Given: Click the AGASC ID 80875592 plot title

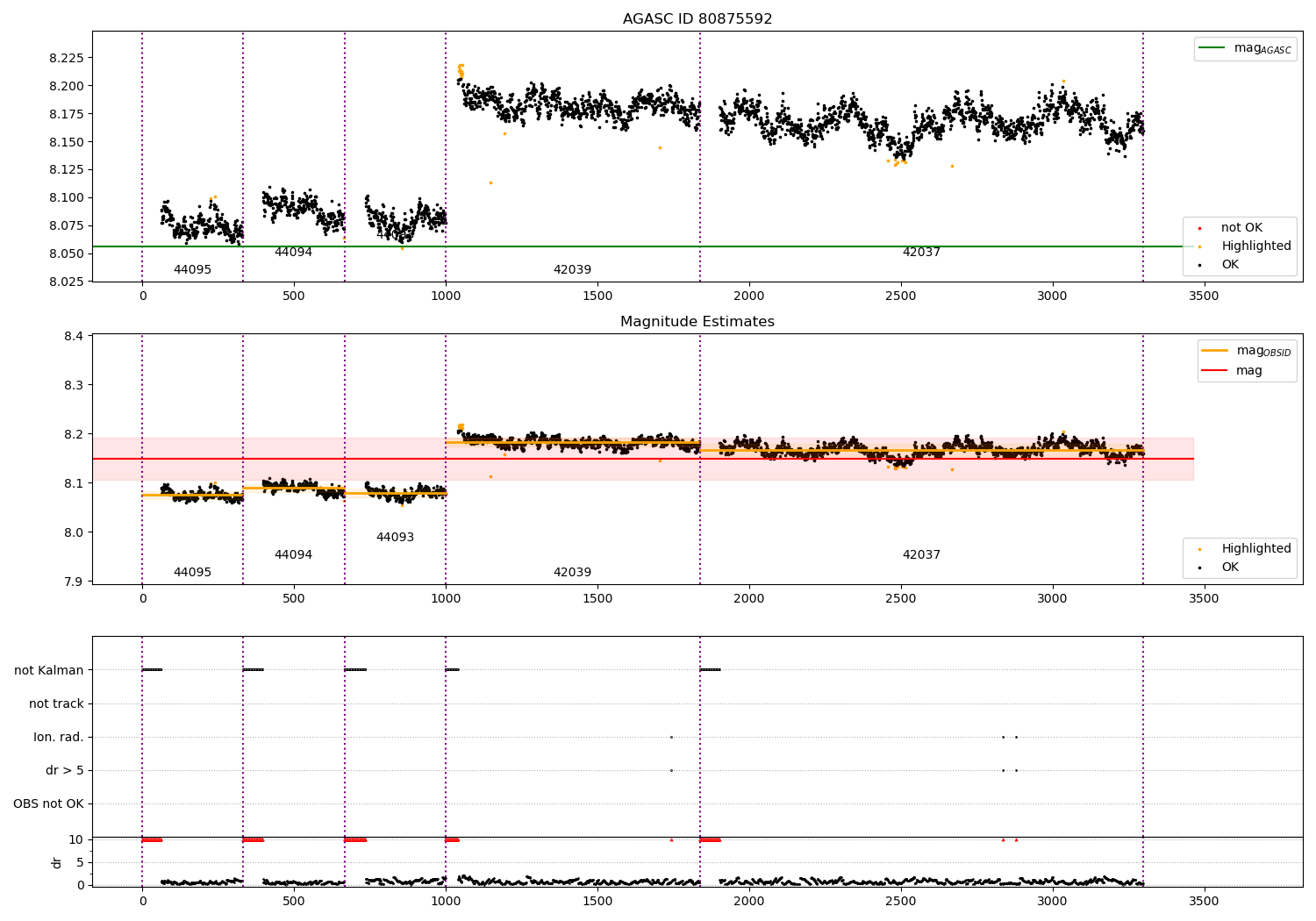Looking at the screenshot, I should click(x=697, y=19).
